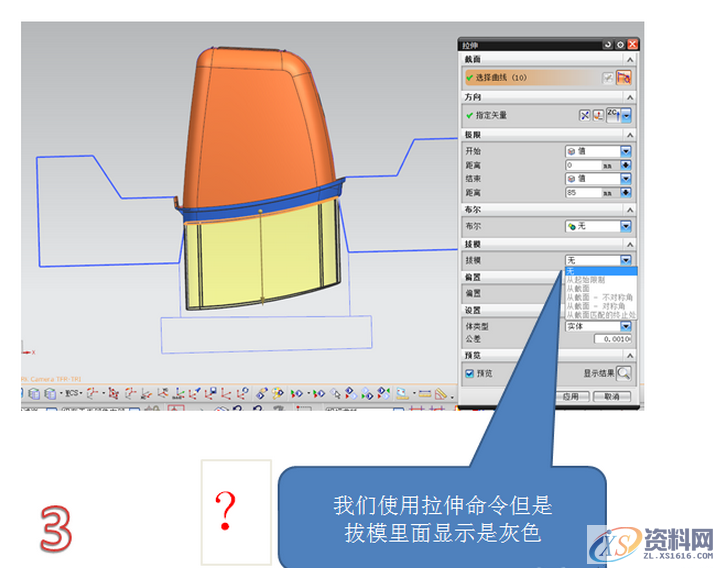This screenshot has width=721, height=569.
Task: Click the arrow-cursor selection icon on the toolbar
Action: (x=336, y=394)
